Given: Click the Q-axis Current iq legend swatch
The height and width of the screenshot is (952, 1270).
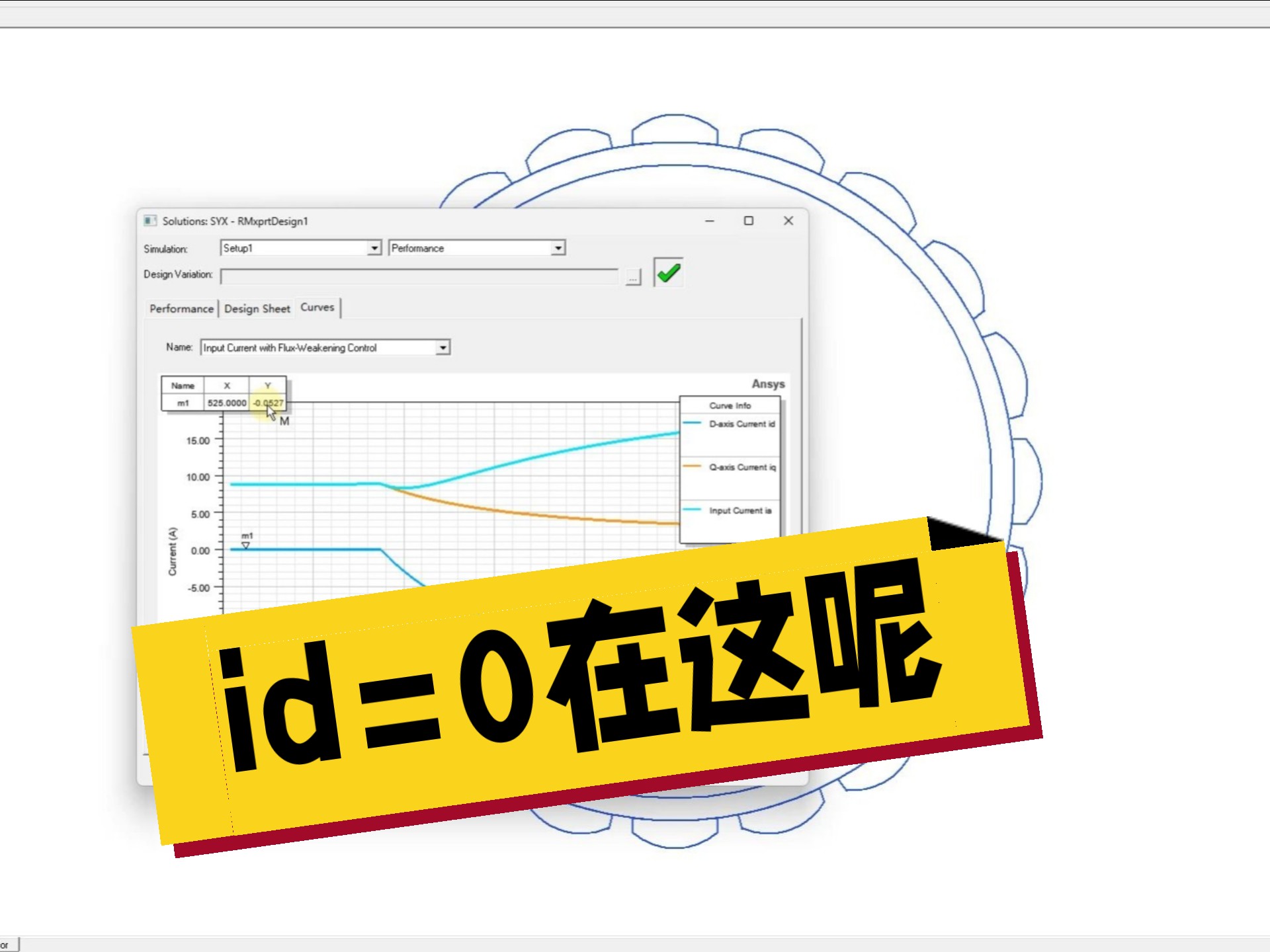Looking at the screenshot, I should coord(692,467).
